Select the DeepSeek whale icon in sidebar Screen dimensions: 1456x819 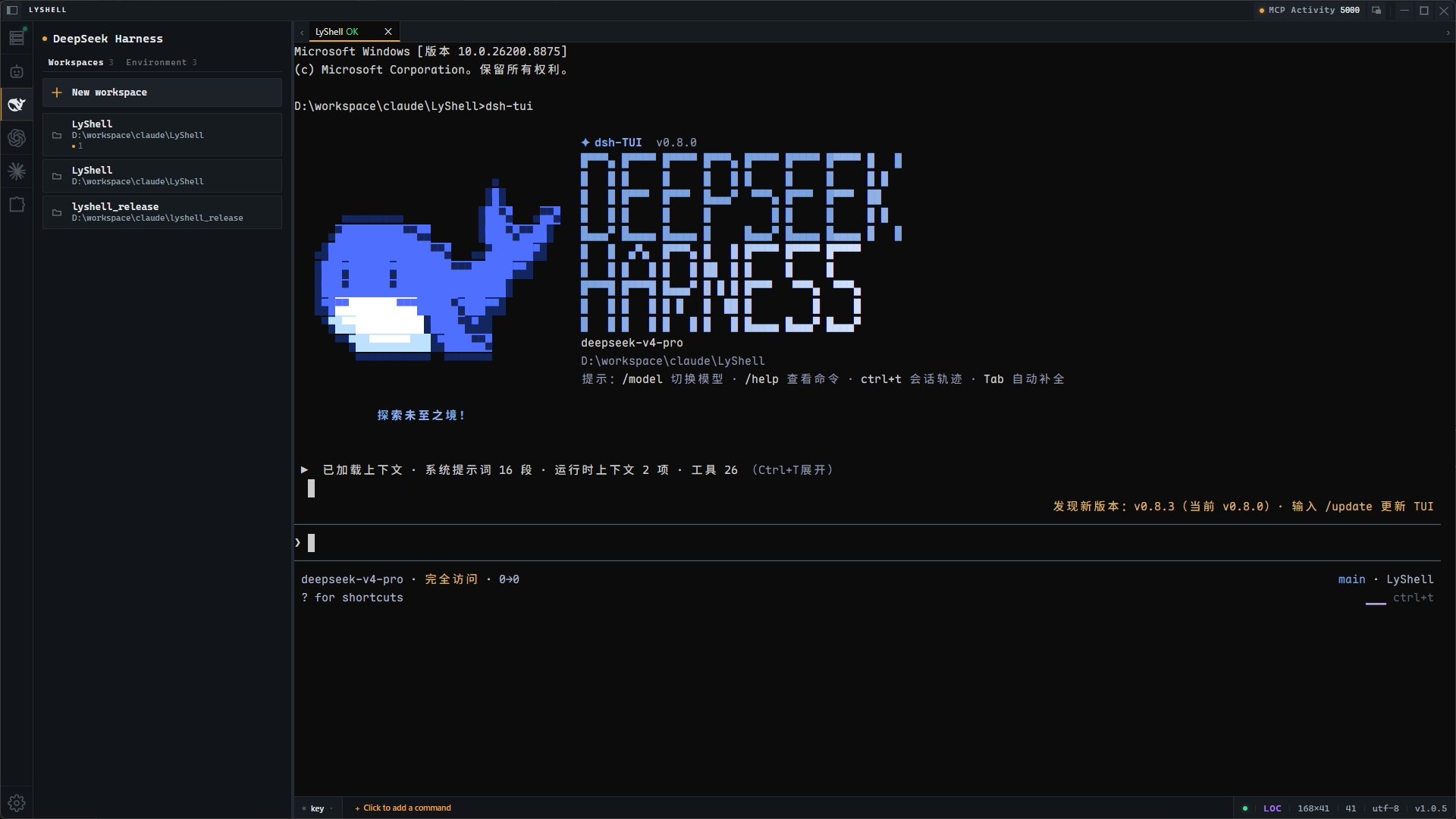17,105
